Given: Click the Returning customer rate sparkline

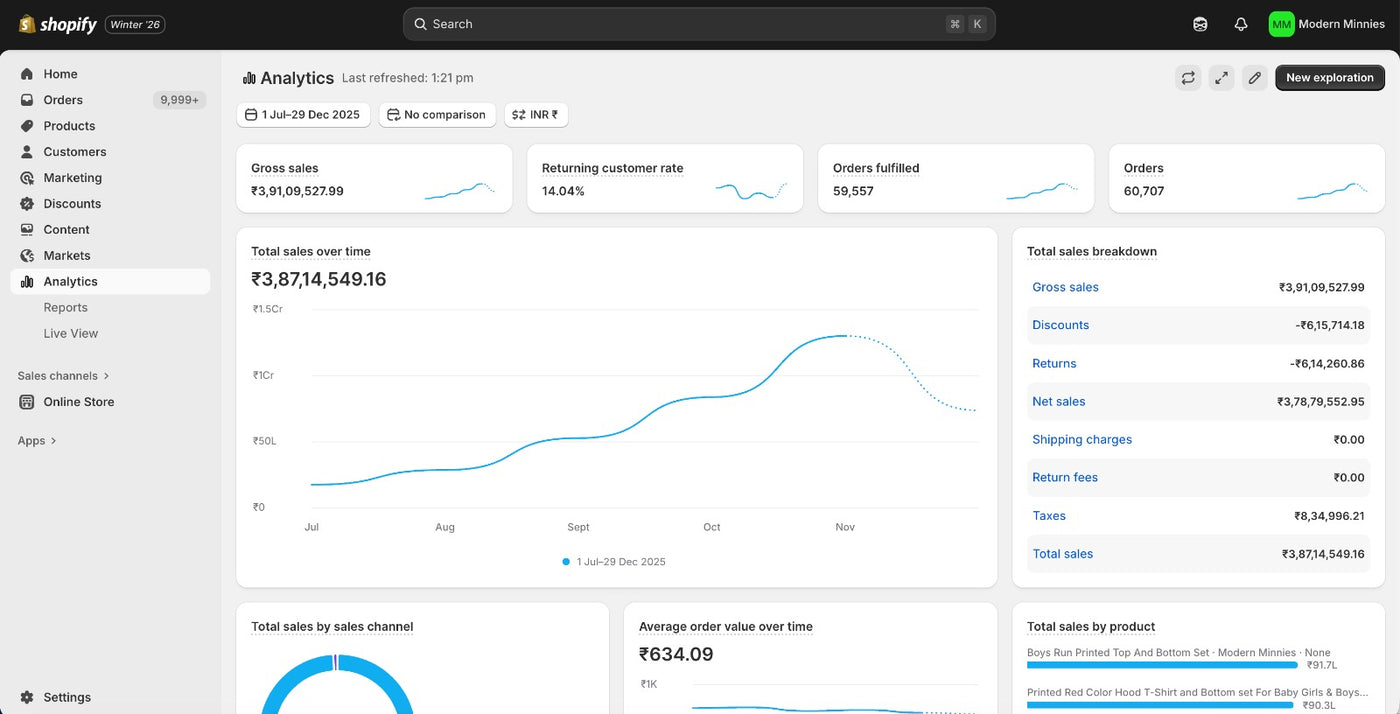Looking at the screenshot, I should point(751,190).
